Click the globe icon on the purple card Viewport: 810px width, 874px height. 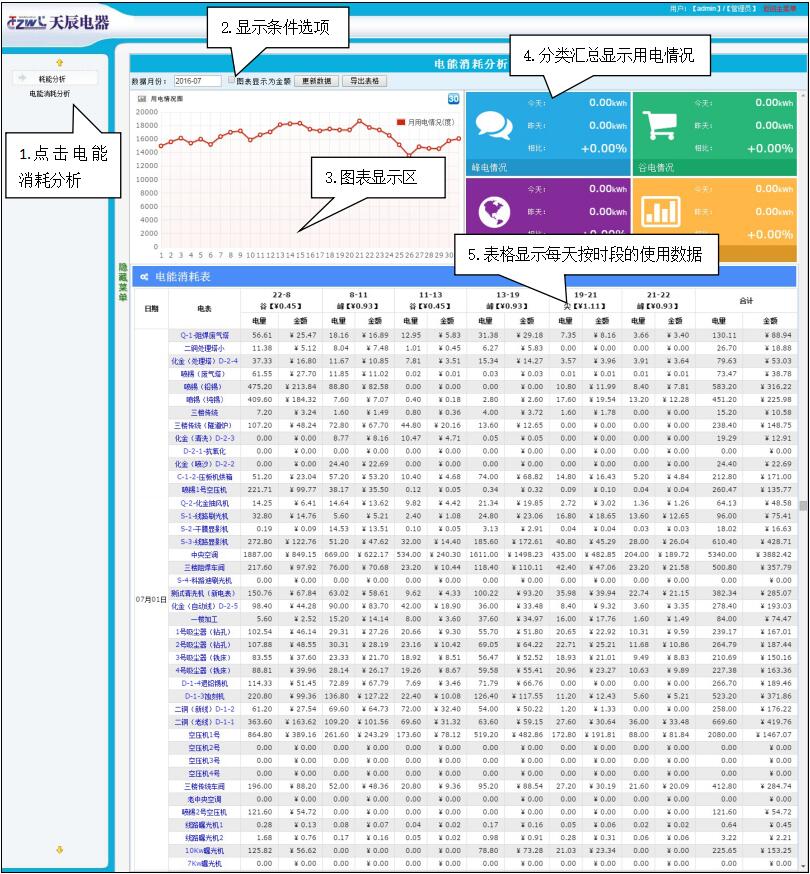494,212
